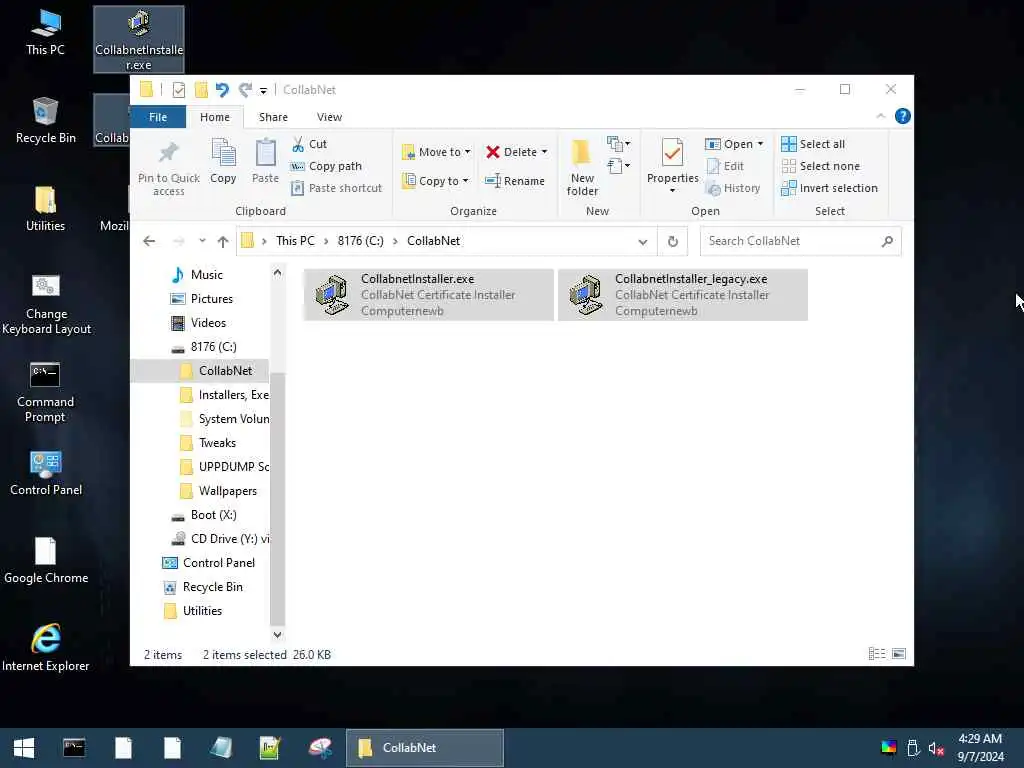Refresh the CollabNet folder
The width and height of the screenshot is (1024, 768).
(x=673, y=241)
